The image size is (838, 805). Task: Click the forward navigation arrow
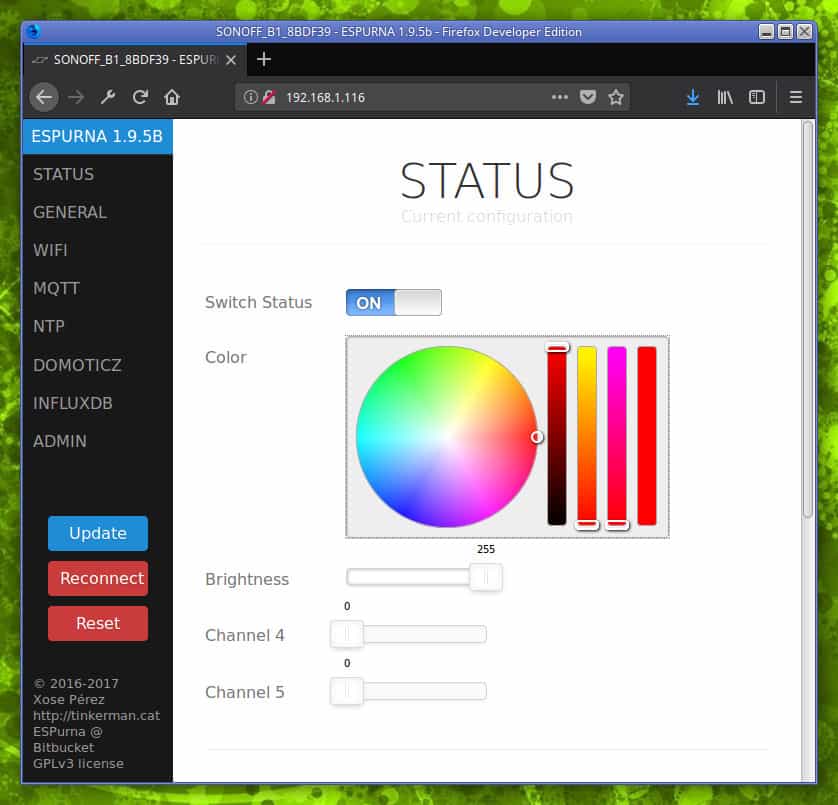point(76,97)
